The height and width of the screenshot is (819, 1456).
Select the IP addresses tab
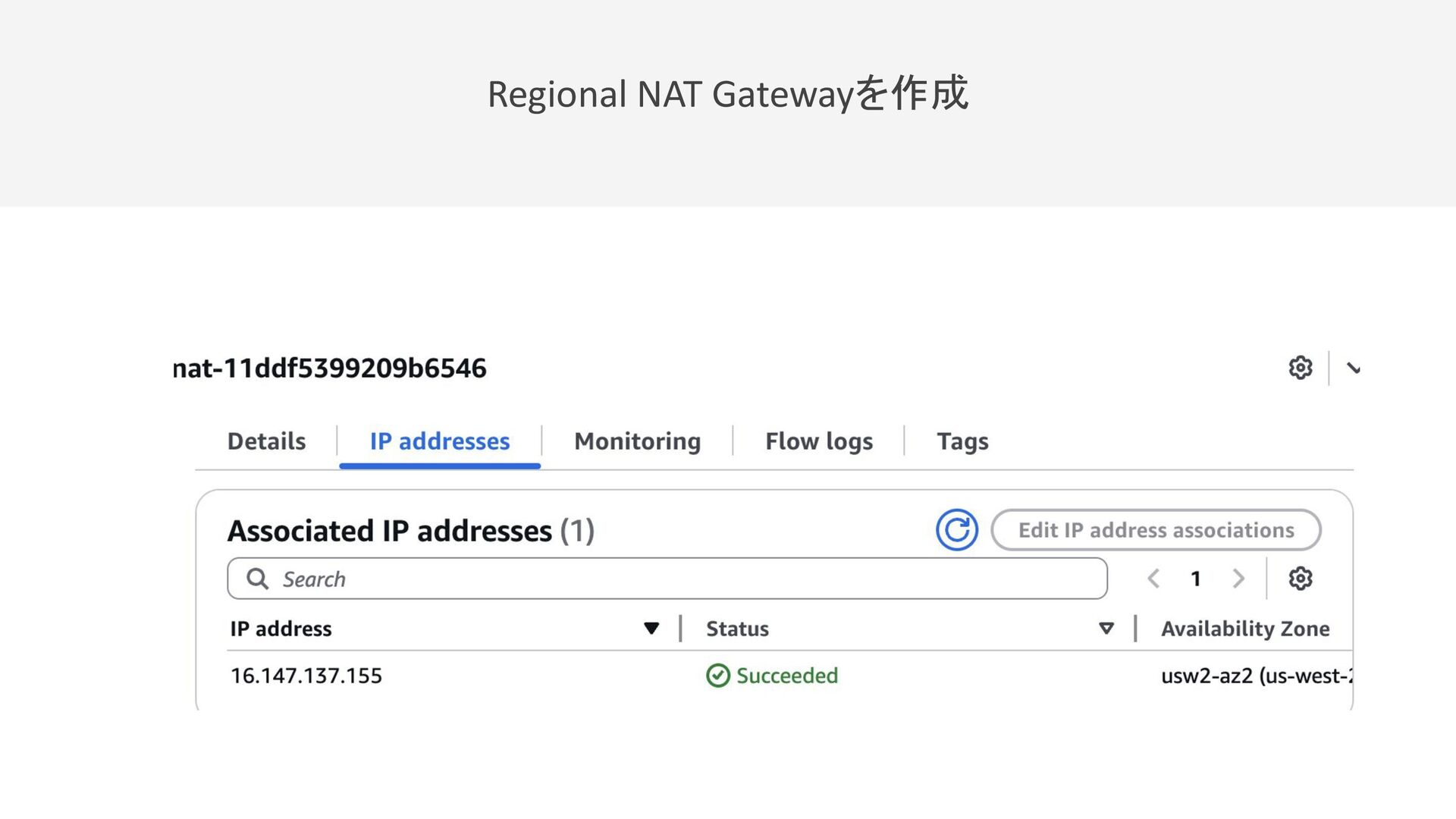pos(440,441)
